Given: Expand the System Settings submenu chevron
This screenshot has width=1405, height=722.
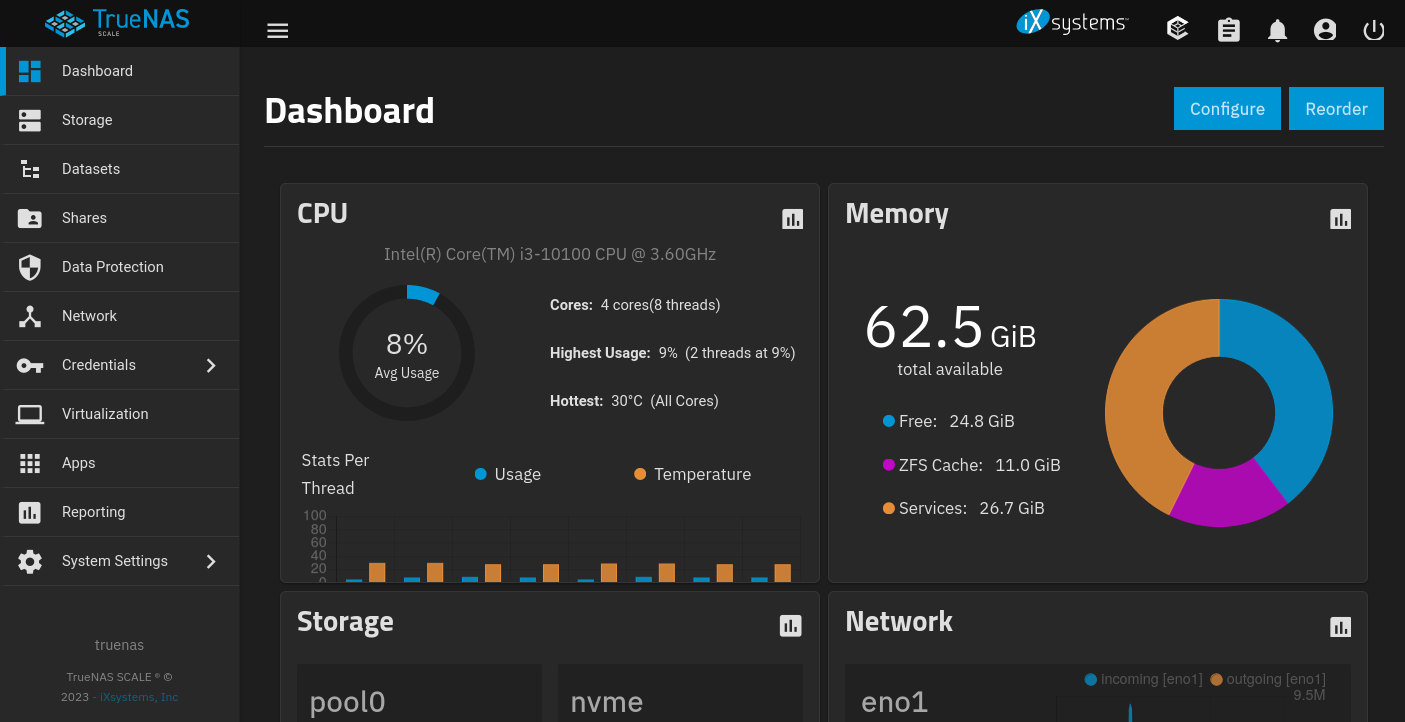Looking at the screenshot, I should tap(211, 561).
